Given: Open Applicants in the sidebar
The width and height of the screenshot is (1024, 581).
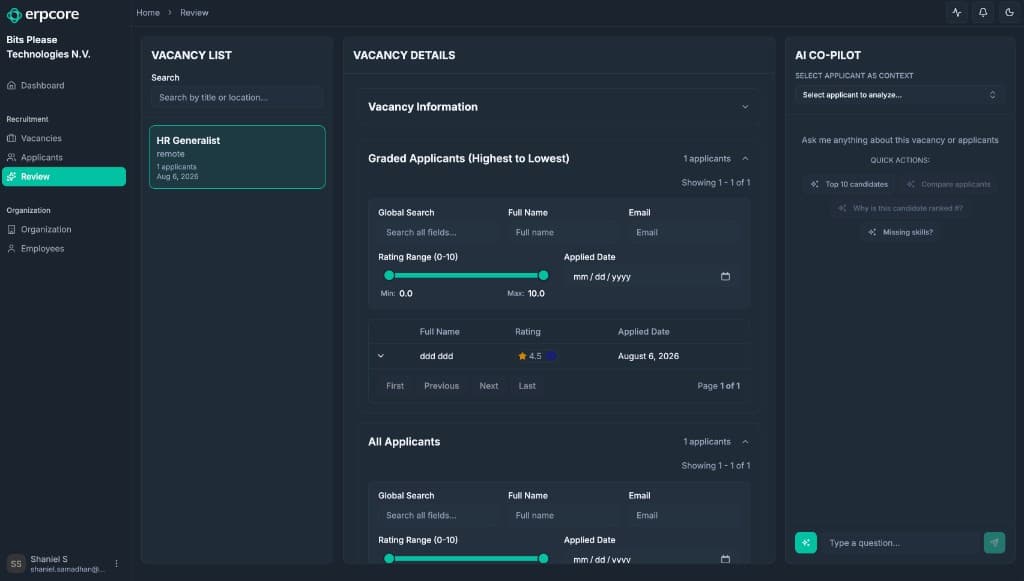Looking at the screenshot, I should tap(64, 157).
